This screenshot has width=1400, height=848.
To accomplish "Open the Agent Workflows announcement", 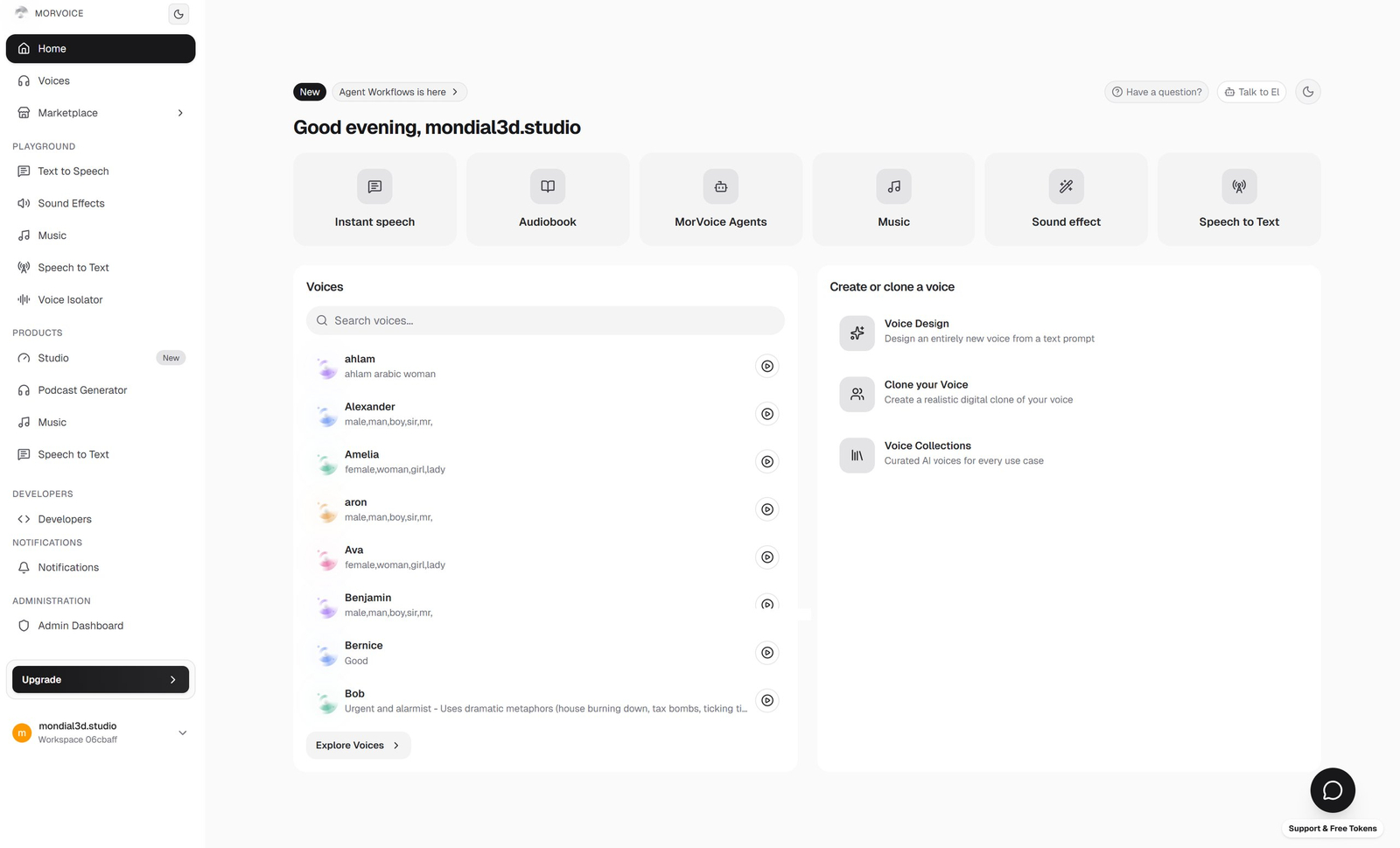I will 398,92.
